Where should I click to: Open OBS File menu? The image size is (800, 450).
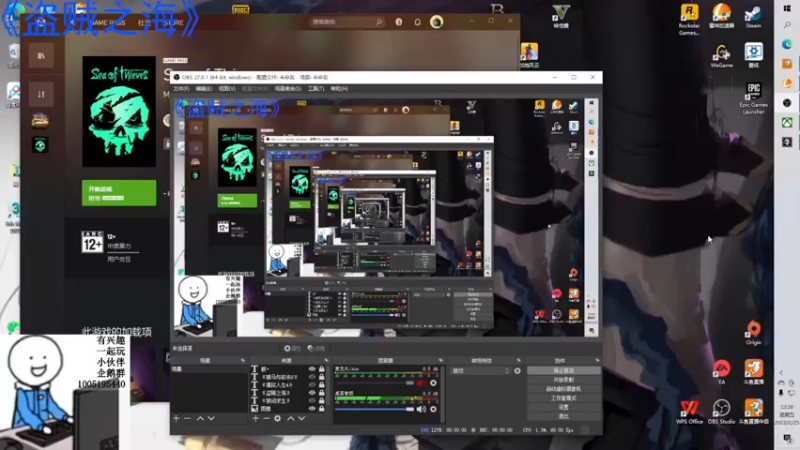click(x=181, y=89)
